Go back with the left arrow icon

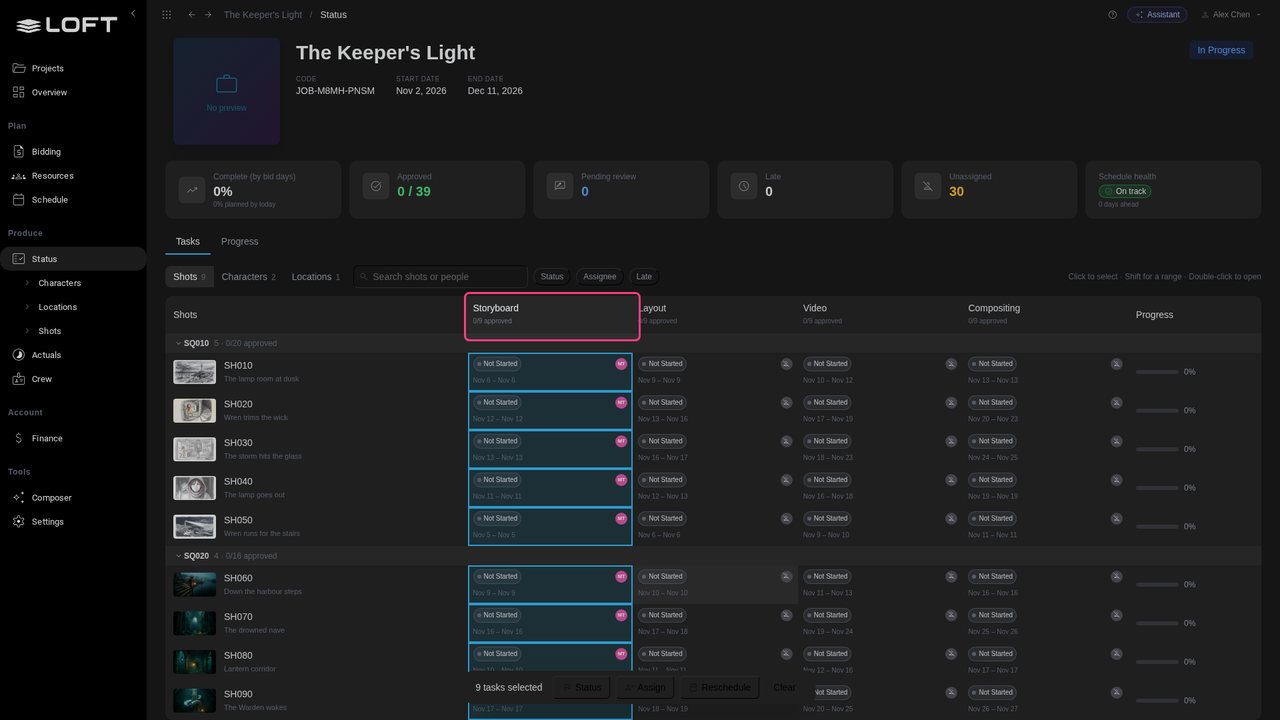coord(192,15)
